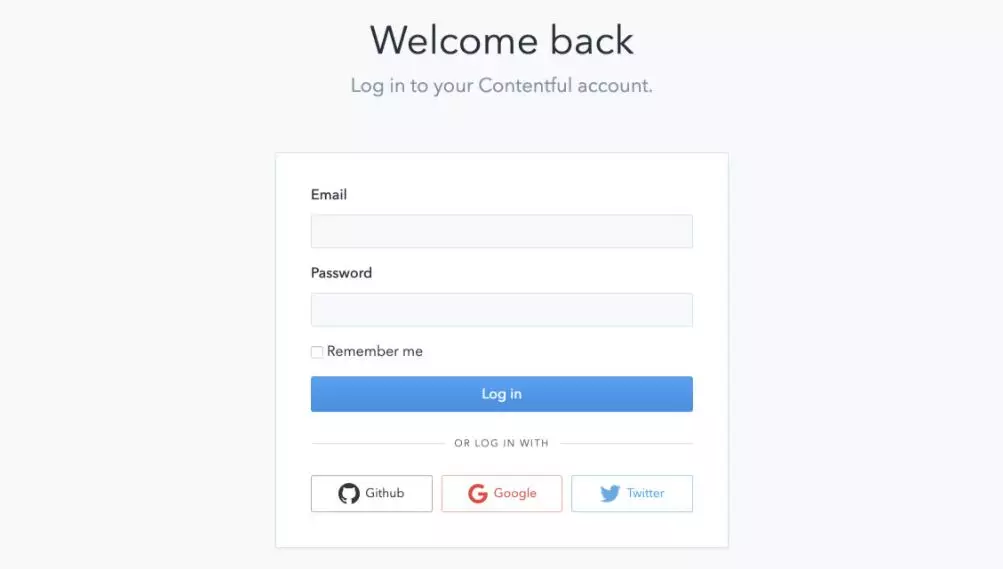Click the divider line right of 'OR LOG IN WITH'
This screenshot has height=569, width=1003.
tap(625, 443)
